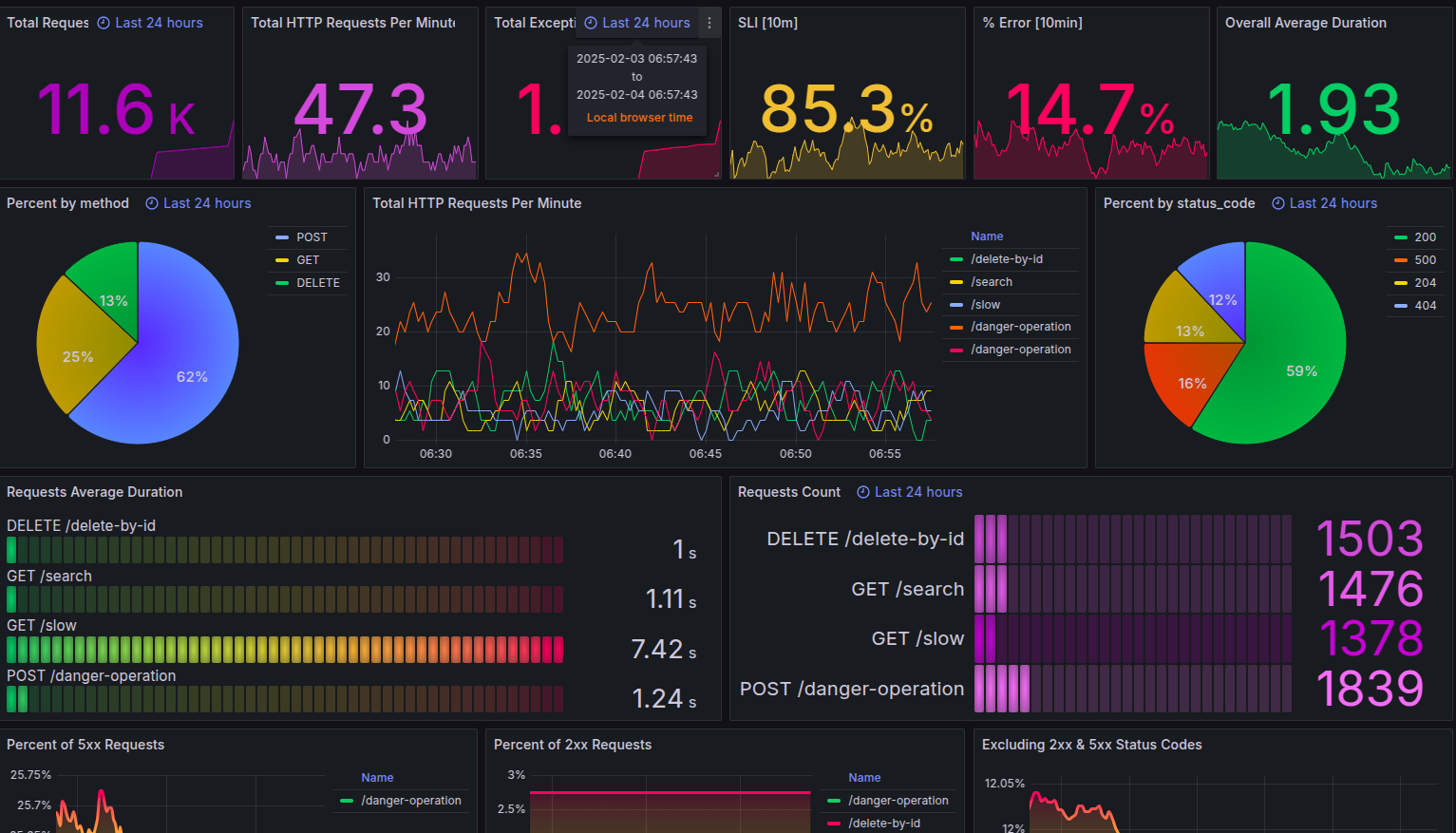Click the 85.3% SLI value
Image resolution: width=1456 pixels, height=833 pixels.
[847, 110]
